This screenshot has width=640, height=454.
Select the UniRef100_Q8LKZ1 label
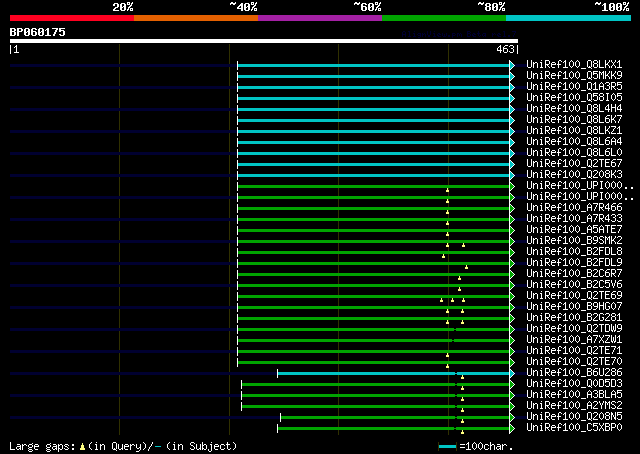coord(574,131)
